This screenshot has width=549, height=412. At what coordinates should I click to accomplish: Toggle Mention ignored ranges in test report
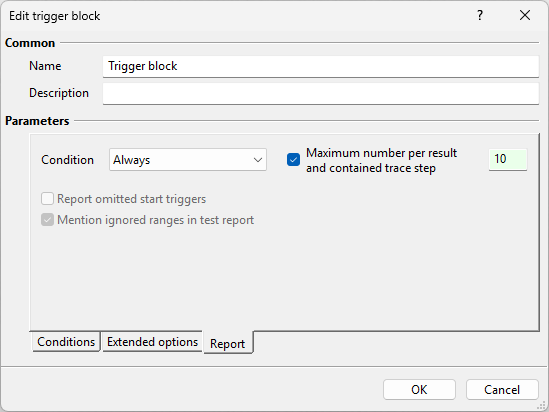tap(47, 220)
